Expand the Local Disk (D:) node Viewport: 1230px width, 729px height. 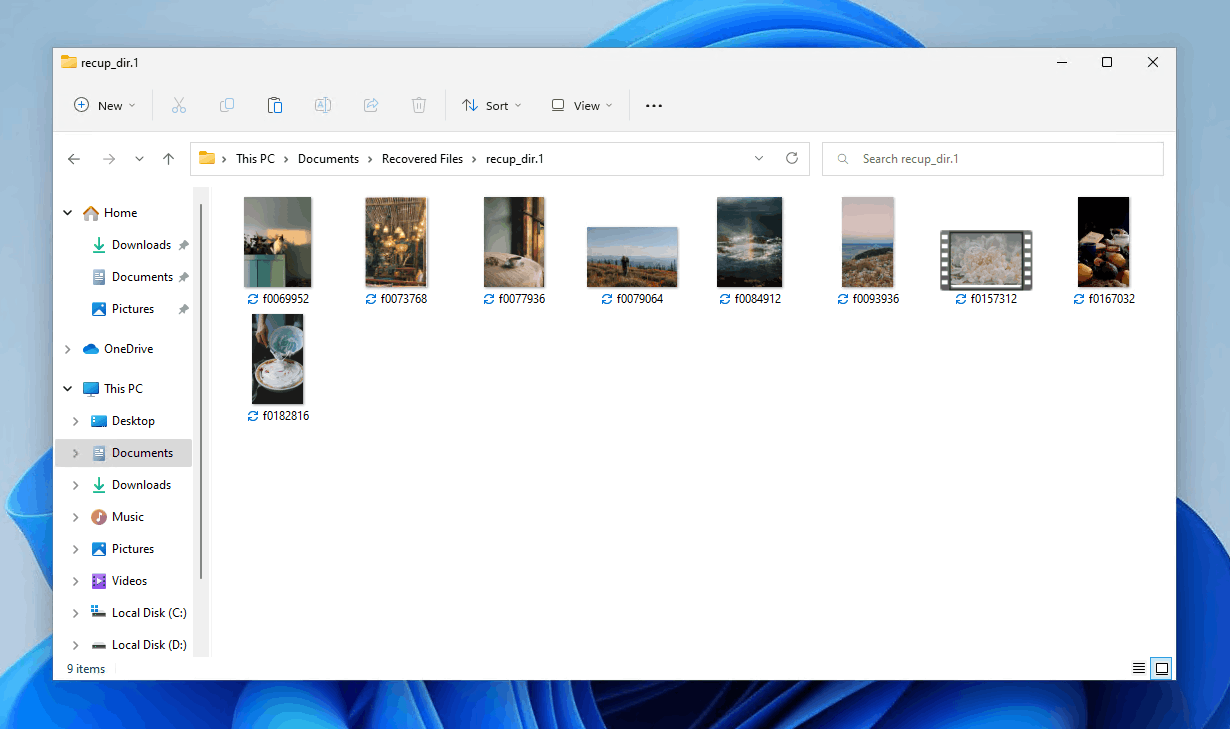click(x=76, y=645)
